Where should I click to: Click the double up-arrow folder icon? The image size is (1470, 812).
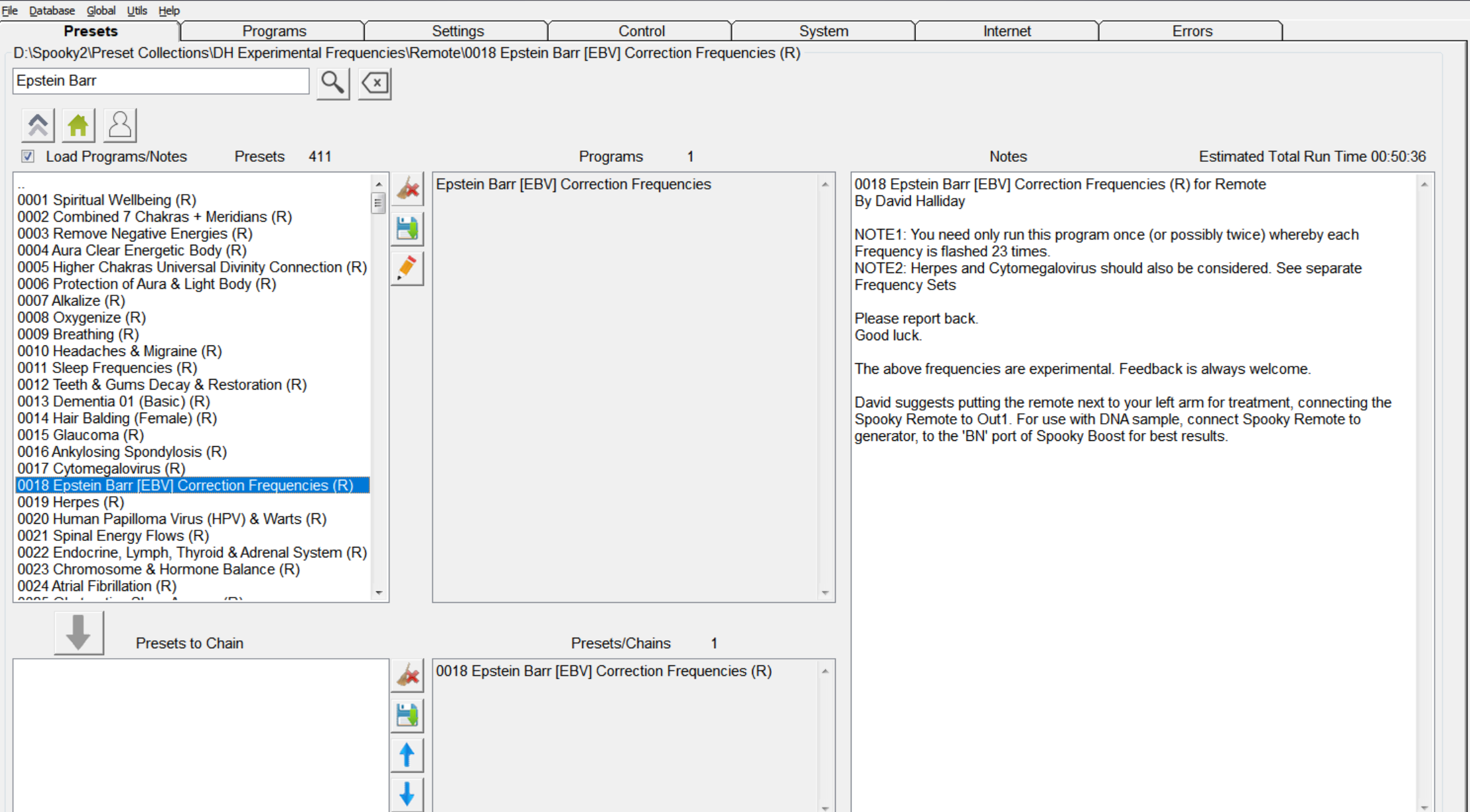[x=38, y=125]
